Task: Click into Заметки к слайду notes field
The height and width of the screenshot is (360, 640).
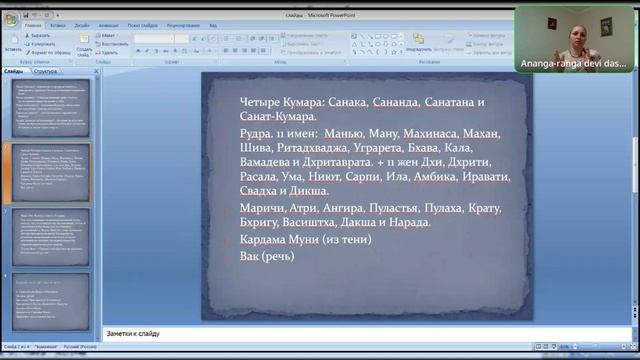Action: [367, 334]
